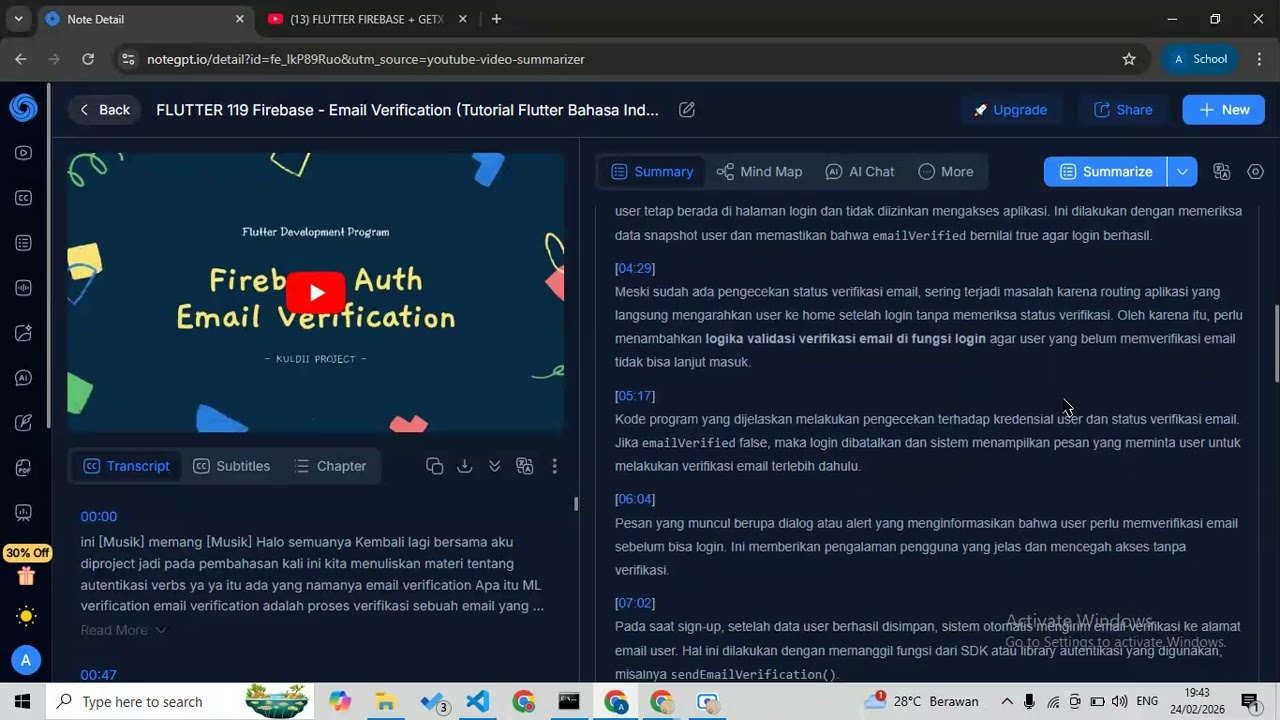Select the Transcript tab
The height and width of the screenshot is (720, 1280).
coord(126,466)
